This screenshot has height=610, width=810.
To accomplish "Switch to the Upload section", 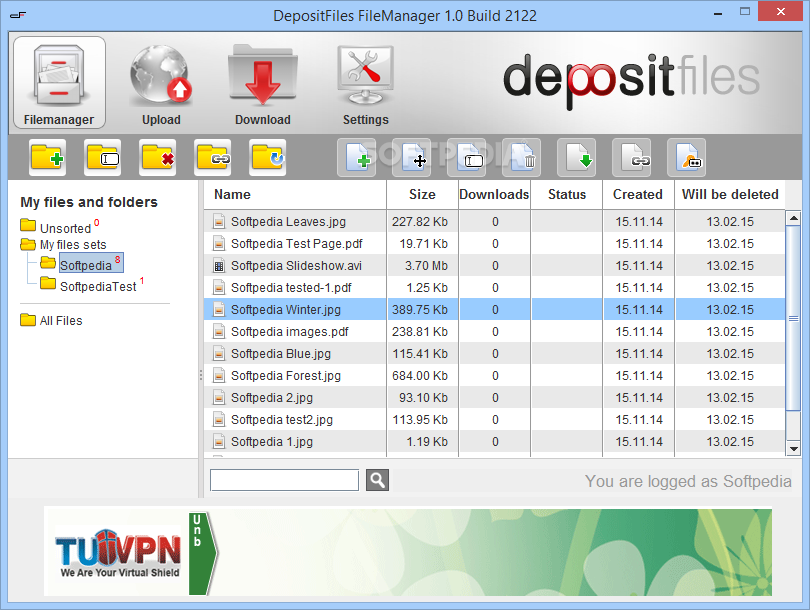I will click(x=161, y=85).
